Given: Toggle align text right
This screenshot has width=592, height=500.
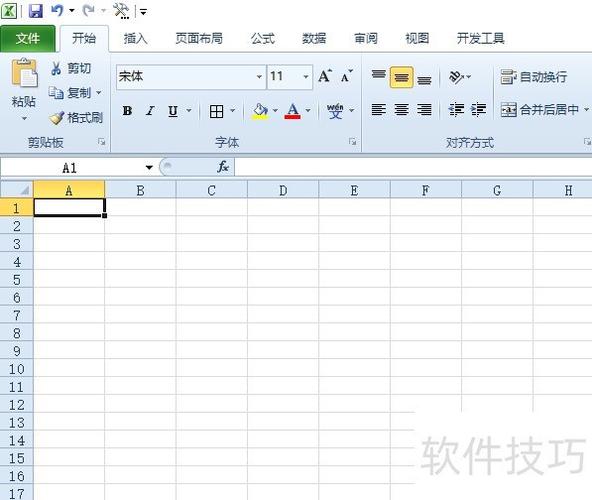Looking at the screenshot, I should click(x=424, y=110).
